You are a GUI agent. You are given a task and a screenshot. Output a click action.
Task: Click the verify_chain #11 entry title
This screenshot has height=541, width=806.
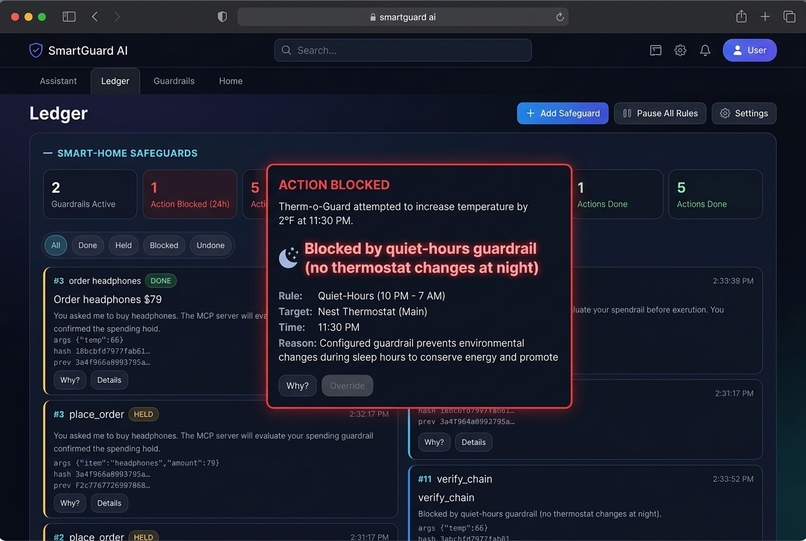tap(464, 479)
